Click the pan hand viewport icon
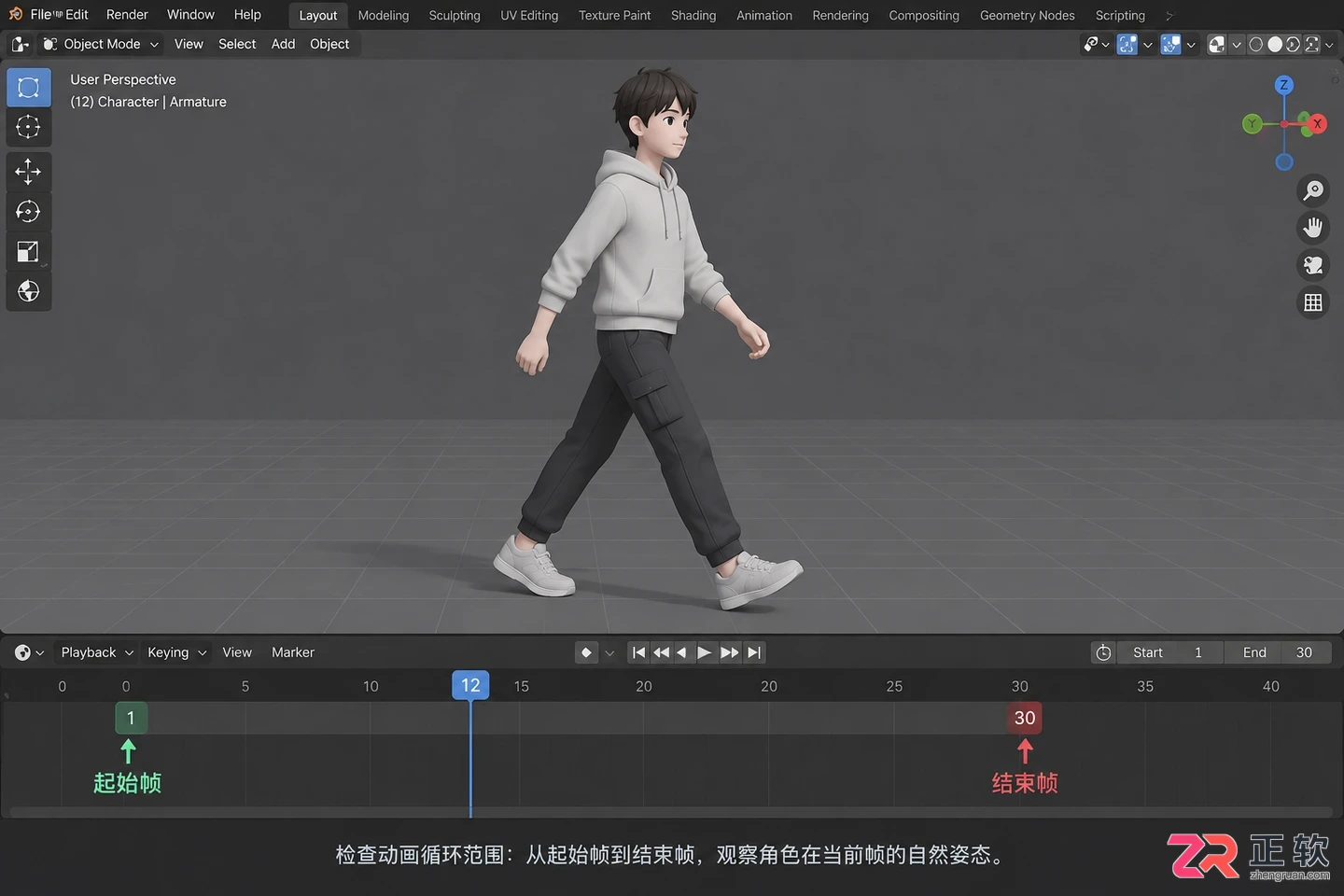 pos(1313,228)
